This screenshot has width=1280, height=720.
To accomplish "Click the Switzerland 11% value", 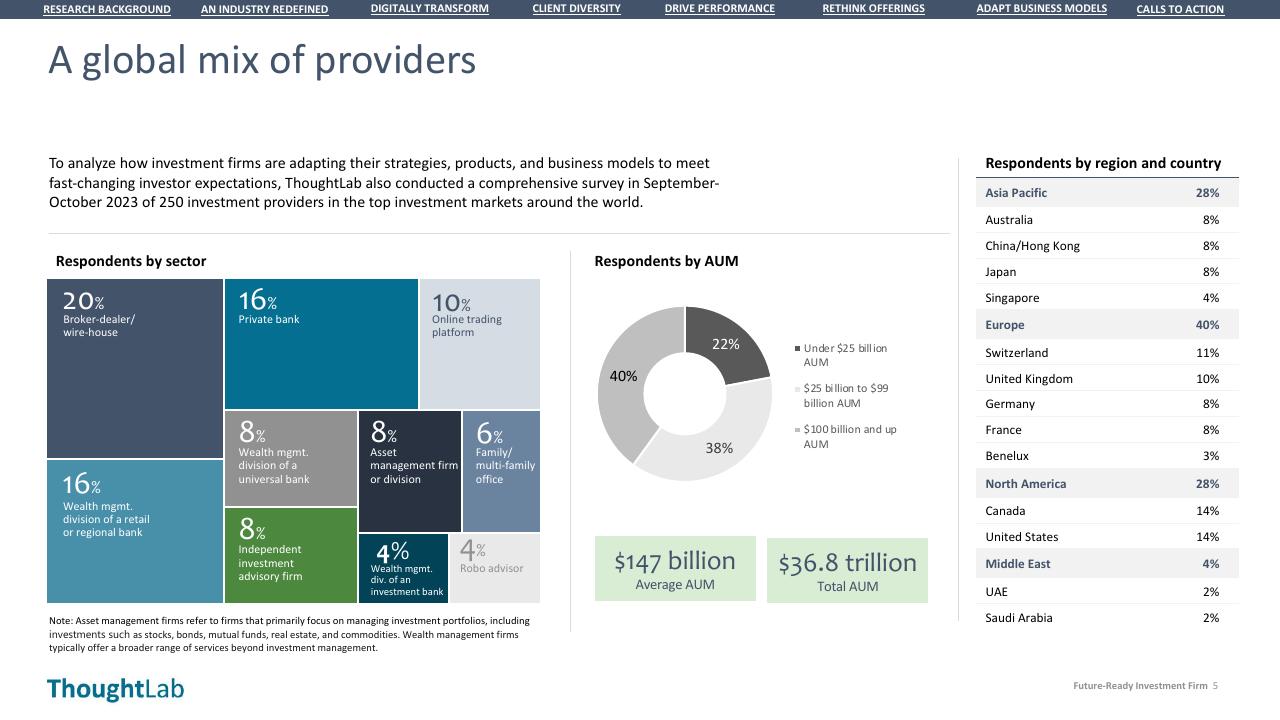I will [1207, 353].
